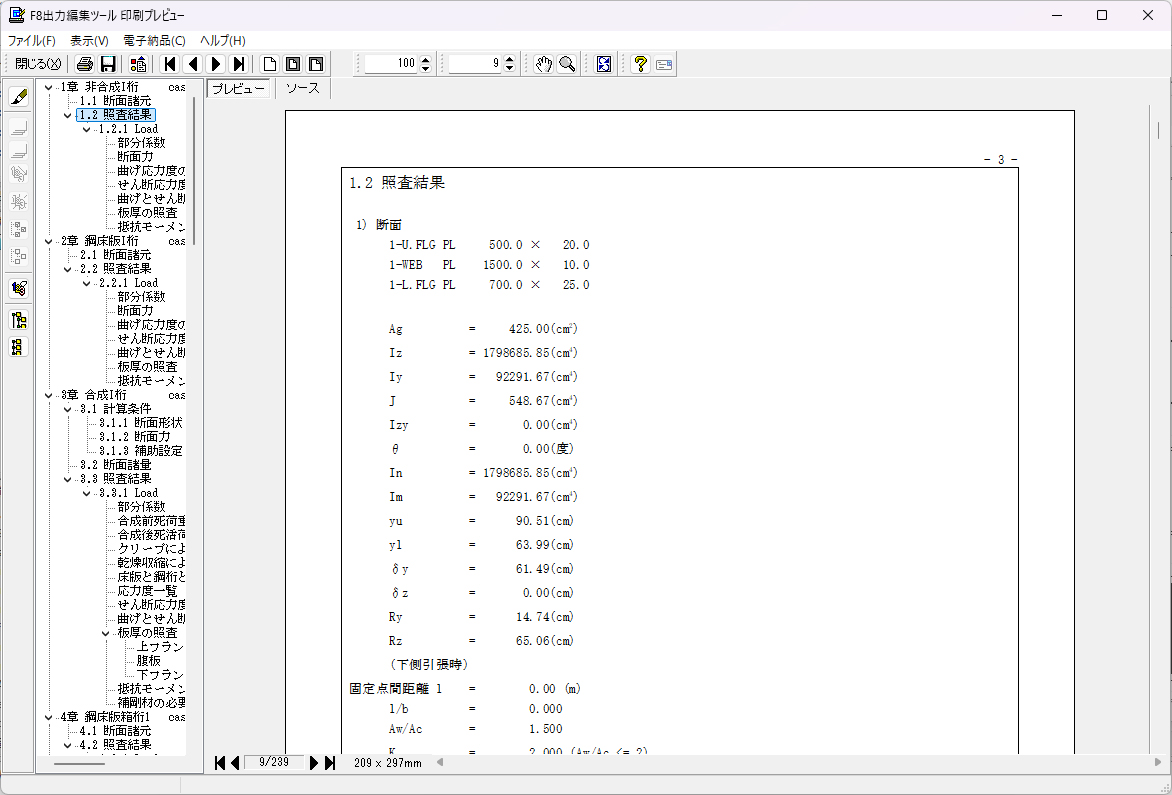Click the blue fit-to-window icon
Screen dimensions: 1172x795
pos(603,64)
